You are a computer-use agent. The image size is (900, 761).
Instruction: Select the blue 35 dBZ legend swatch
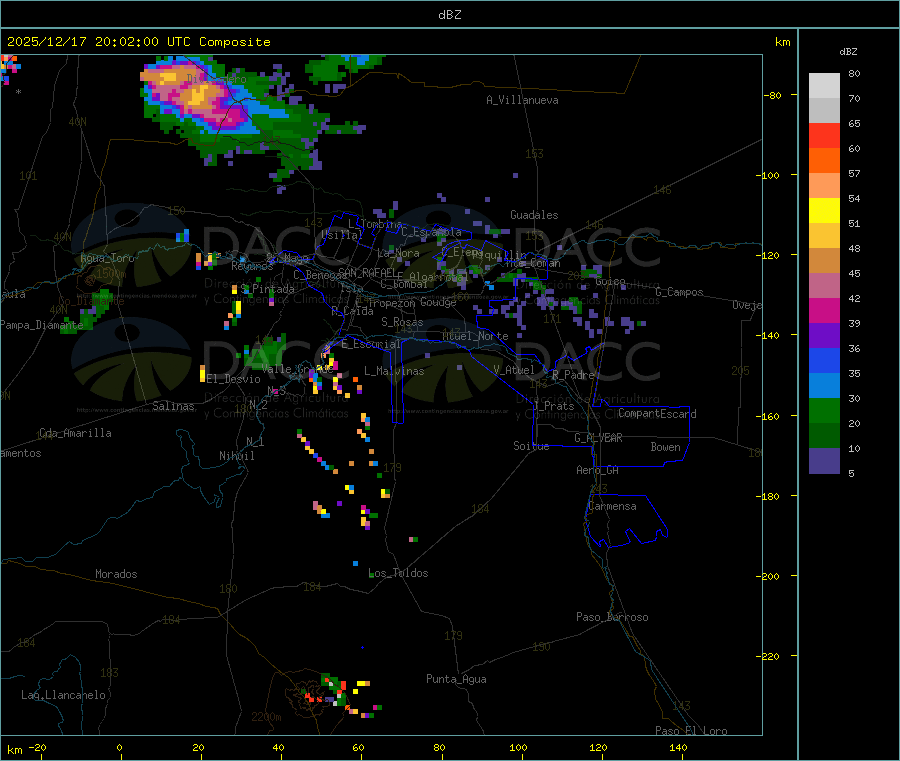(x=824, y=360)
